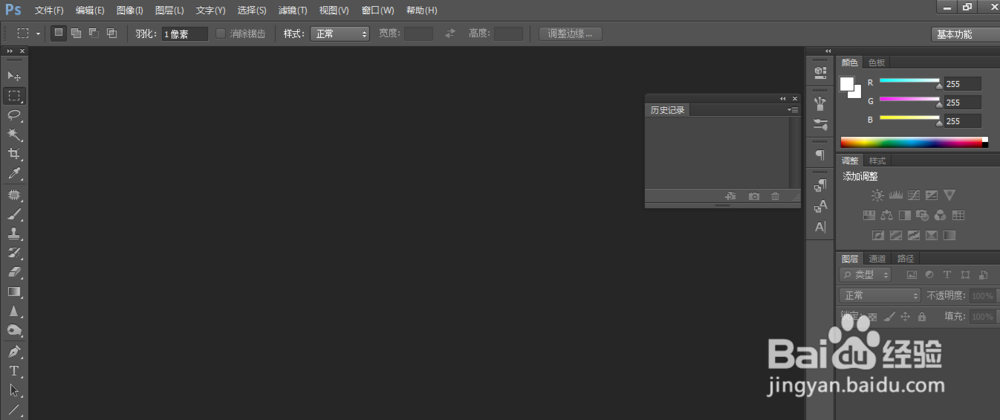
Task: Click the R color slider
Action: pyautogui.click(x=909, y=80)
